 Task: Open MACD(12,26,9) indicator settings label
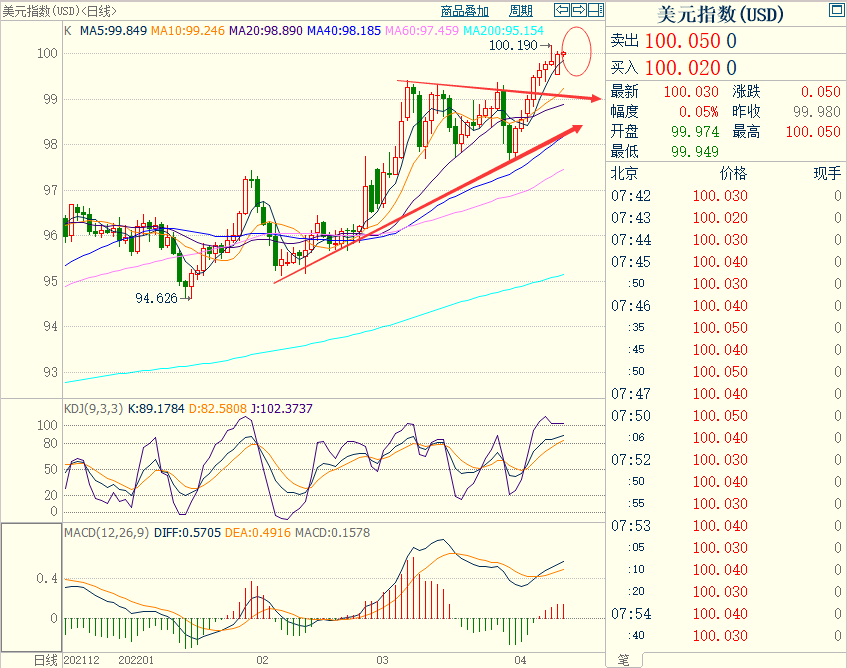pos(105,533)
